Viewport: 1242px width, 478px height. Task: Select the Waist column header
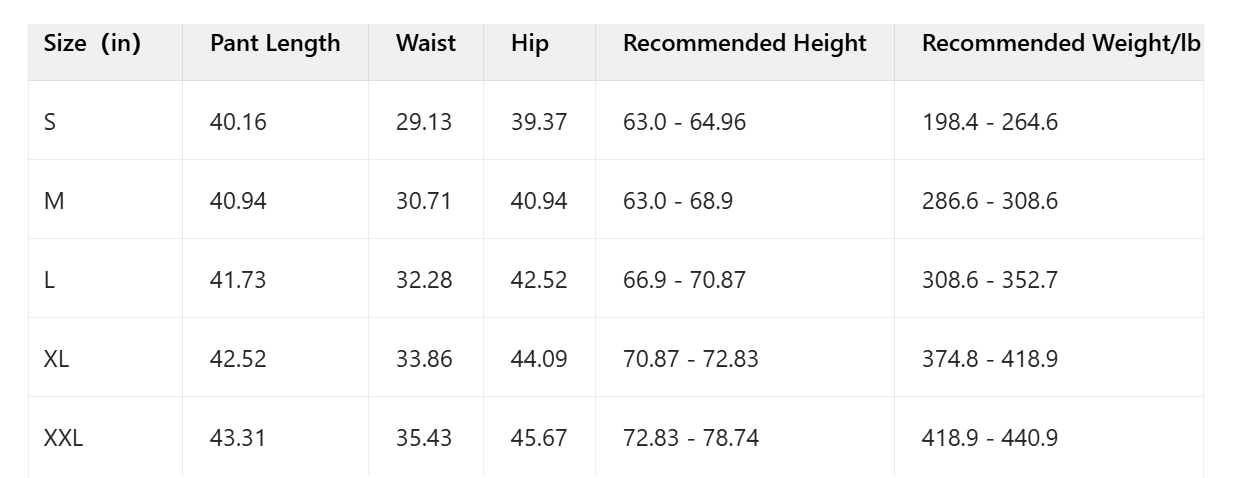coord(425,44)
